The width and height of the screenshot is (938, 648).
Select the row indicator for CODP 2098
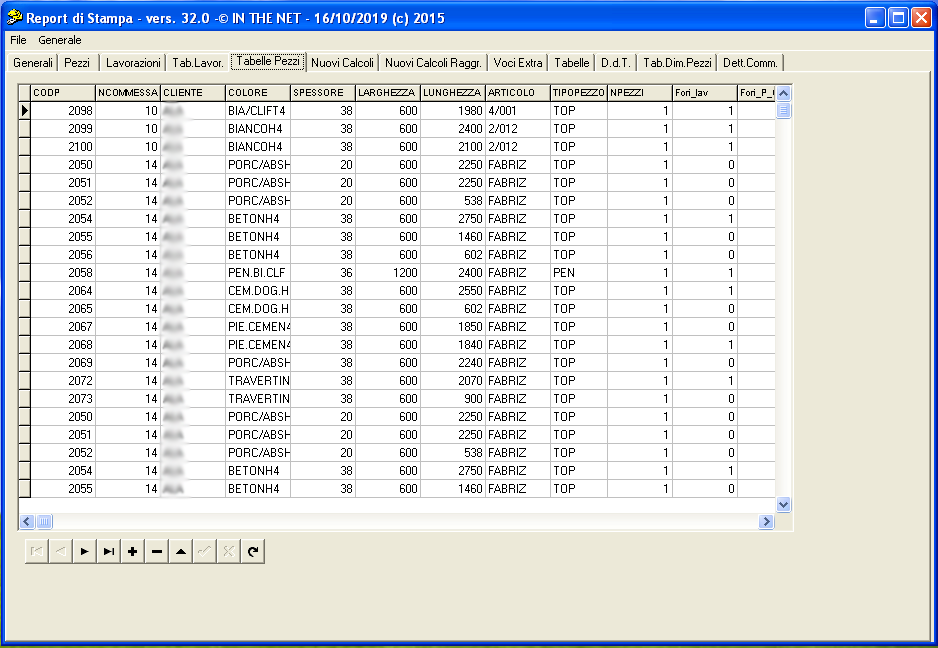pyautogui.click(x=25, y=111)
